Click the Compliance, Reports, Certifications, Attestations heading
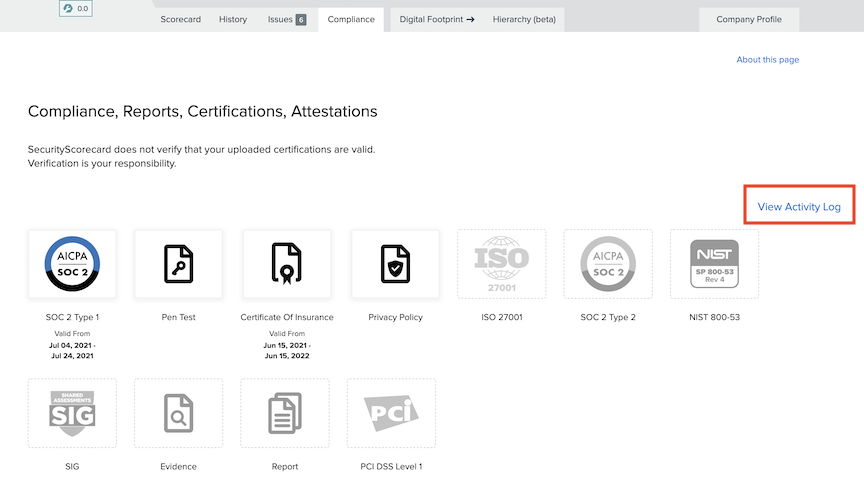 [202, 111]
